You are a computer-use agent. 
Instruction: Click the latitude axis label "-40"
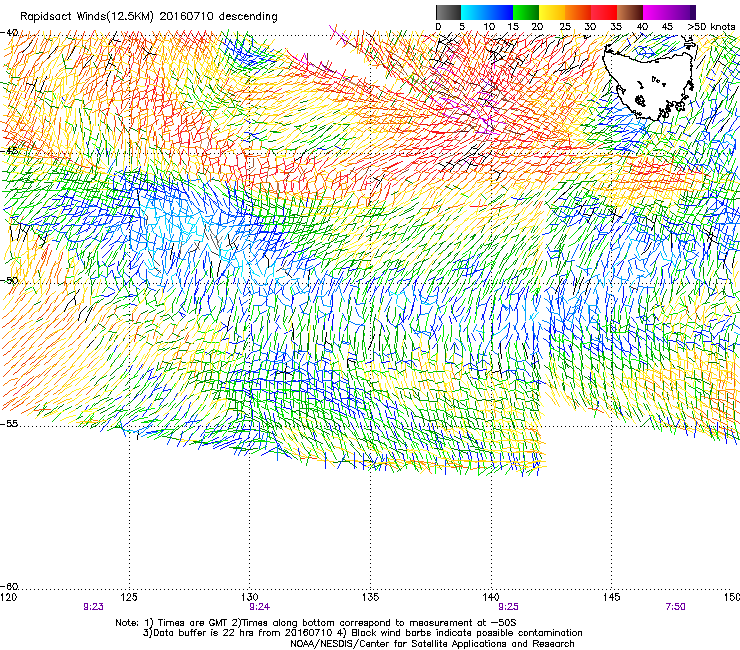tap(9, 33)
